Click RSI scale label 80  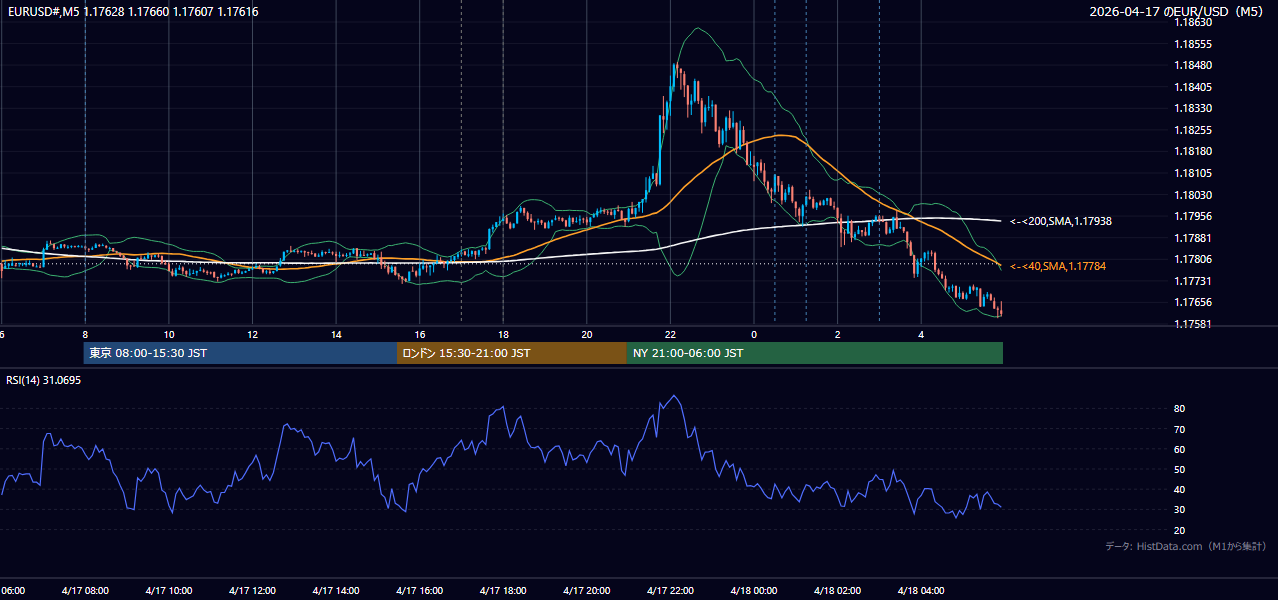1180,409
